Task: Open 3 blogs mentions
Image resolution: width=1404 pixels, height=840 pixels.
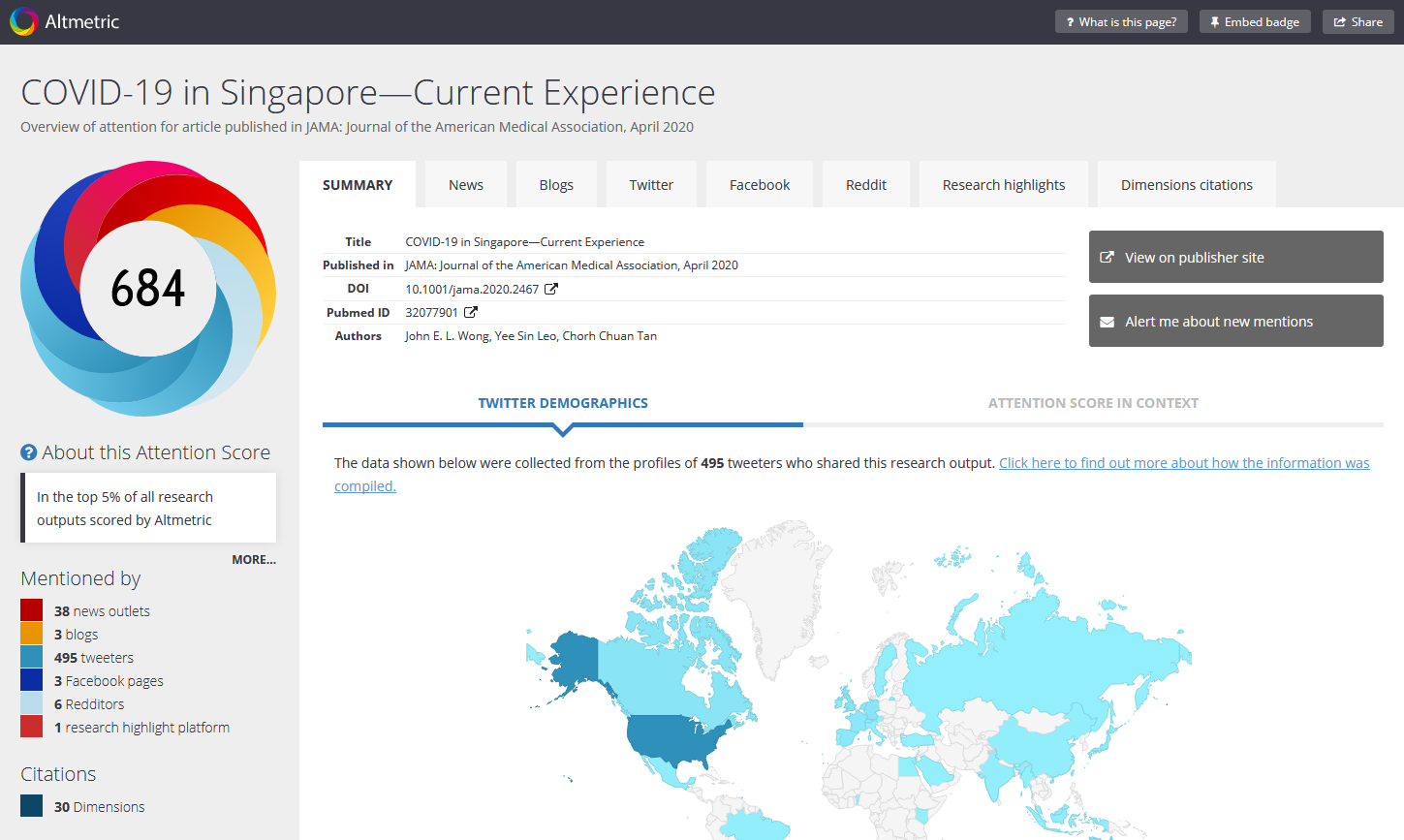Action: (x=76, y=635)
